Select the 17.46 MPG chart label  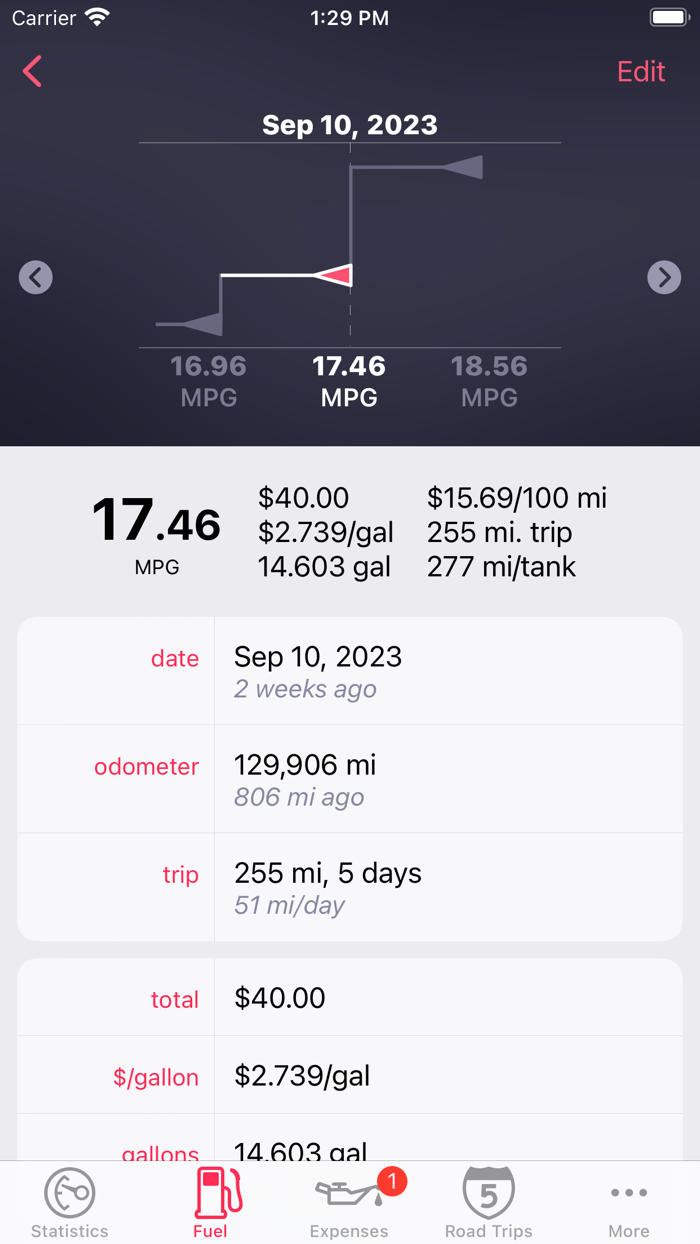(x=349, y=378)
